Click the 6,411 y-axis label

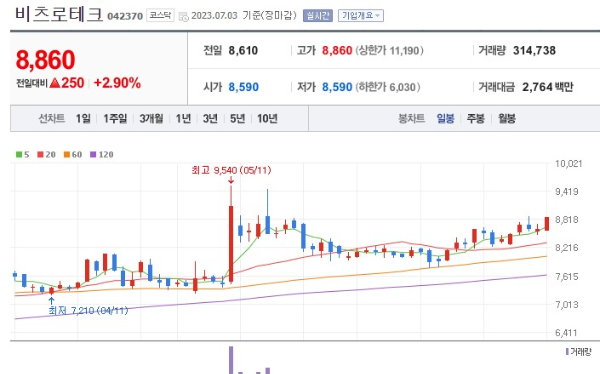[x=566, y=333]
